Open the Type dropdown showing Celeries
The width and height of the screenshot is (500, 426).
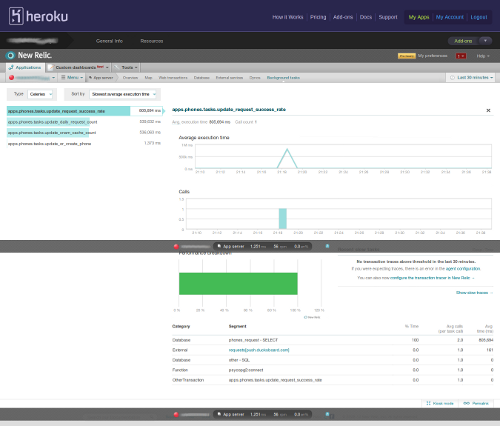(40, 94)
